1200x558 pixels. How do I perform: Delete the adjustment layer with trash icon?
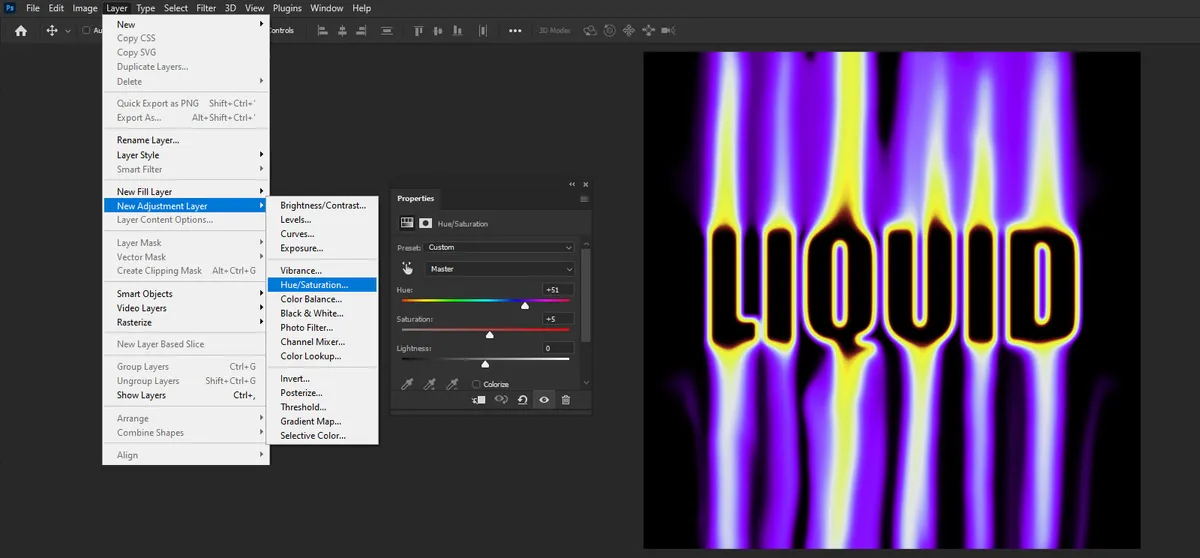565,400
